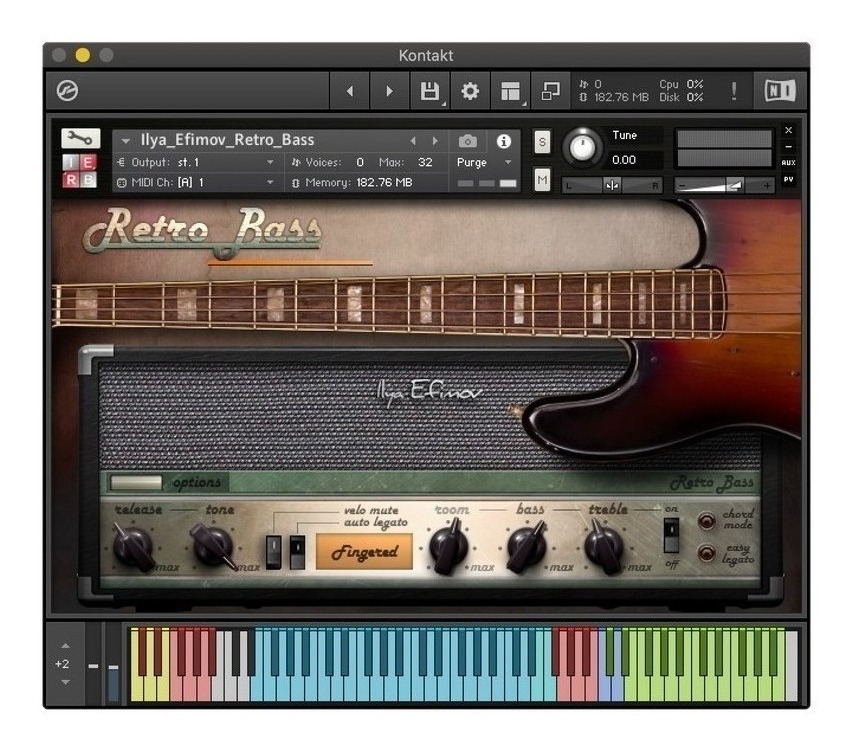Click the mod wheel

click(114, 664)
